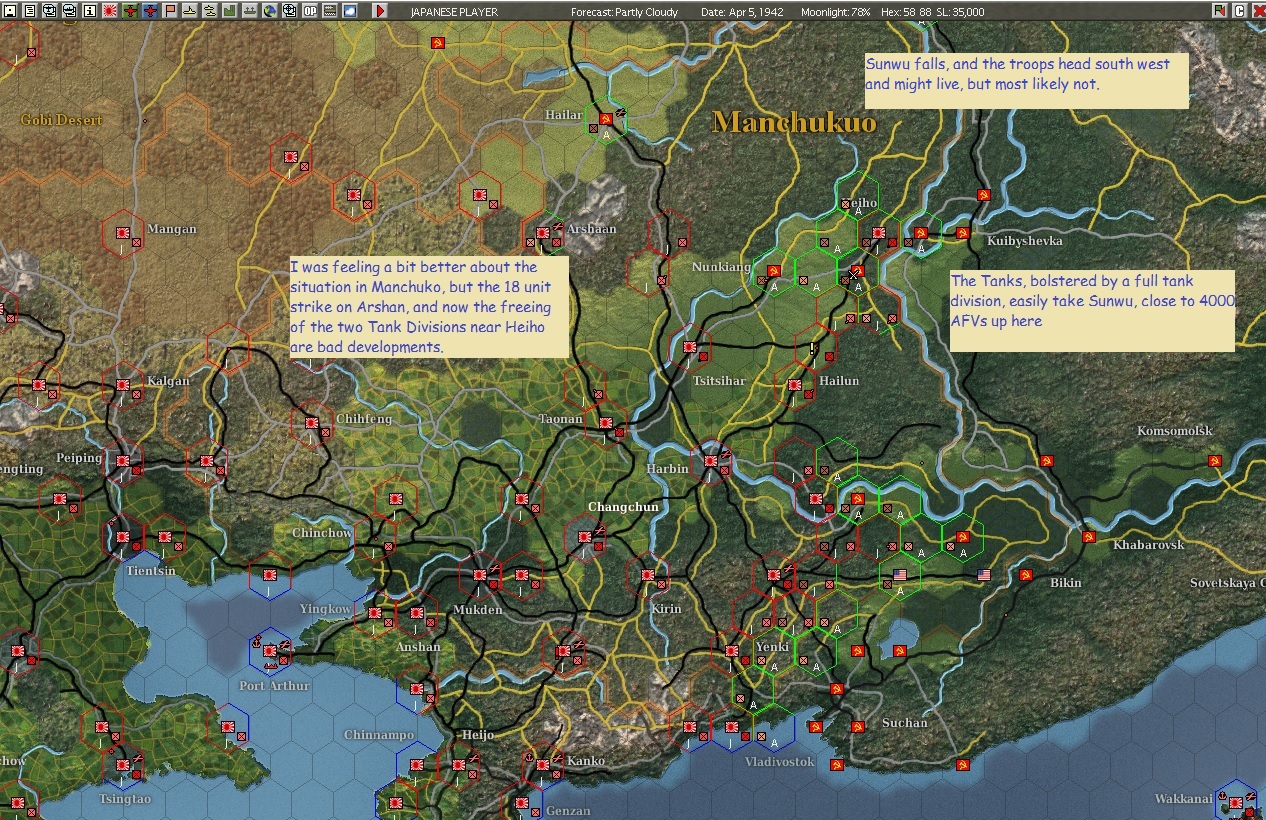Click the 'Nunkiang' city label
This screenshot has width=1266, height=820.
(721, 267)
